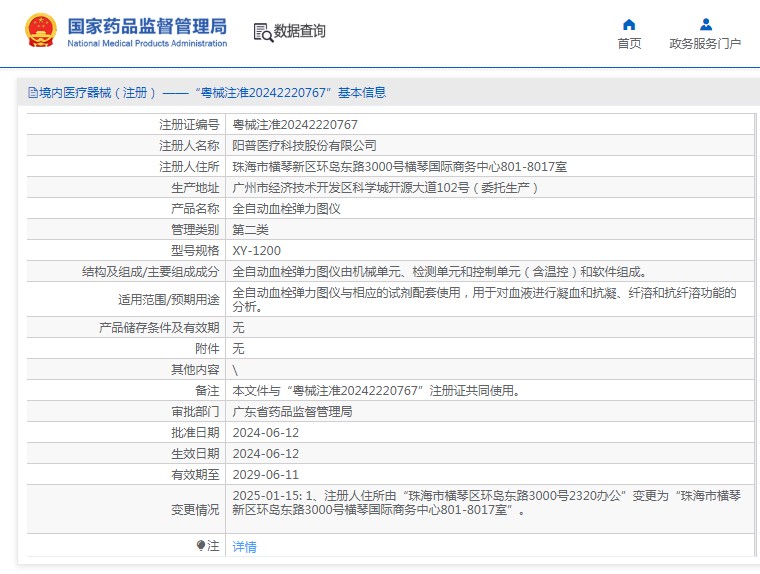760x574 pixels.
Task: Select the 注册人住所 address value
Action: click(x=400, y=167)
